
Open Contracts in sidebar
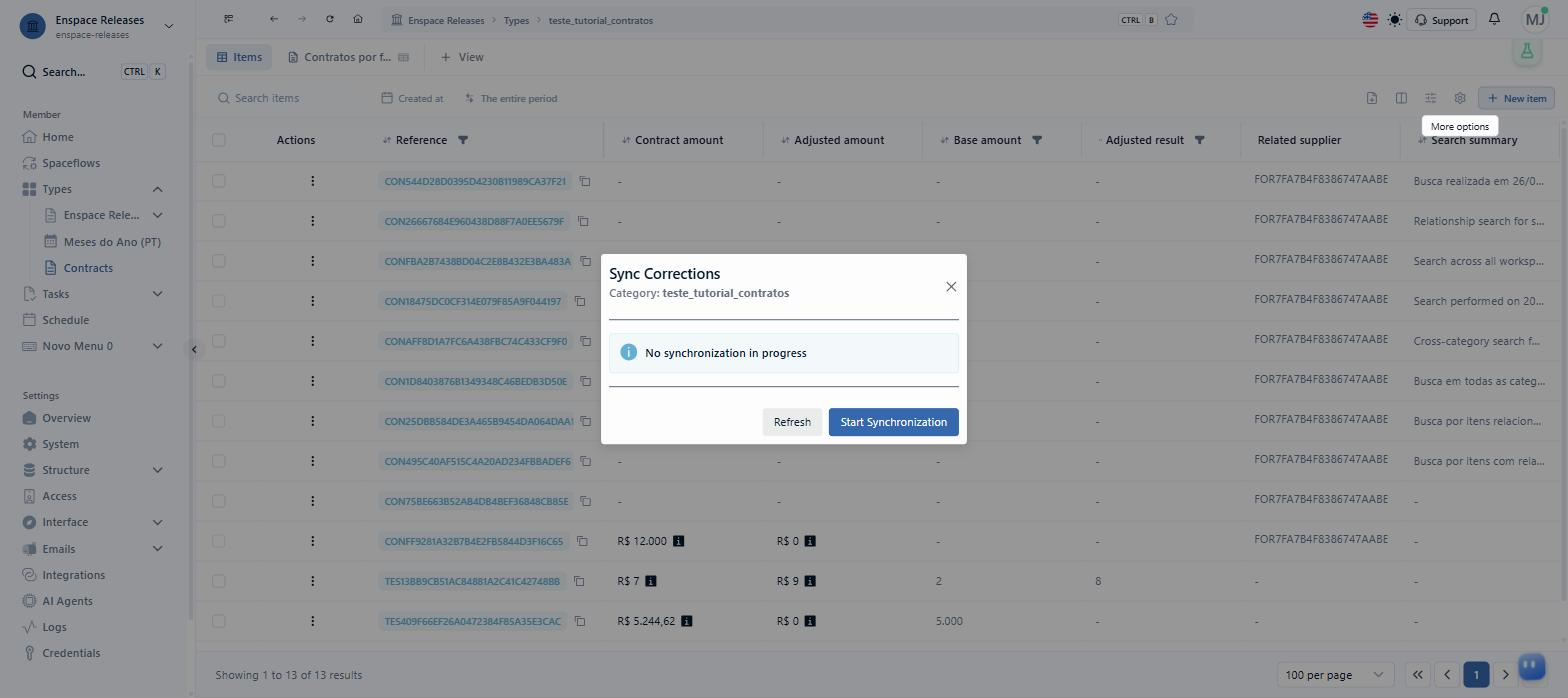point(88,268)
